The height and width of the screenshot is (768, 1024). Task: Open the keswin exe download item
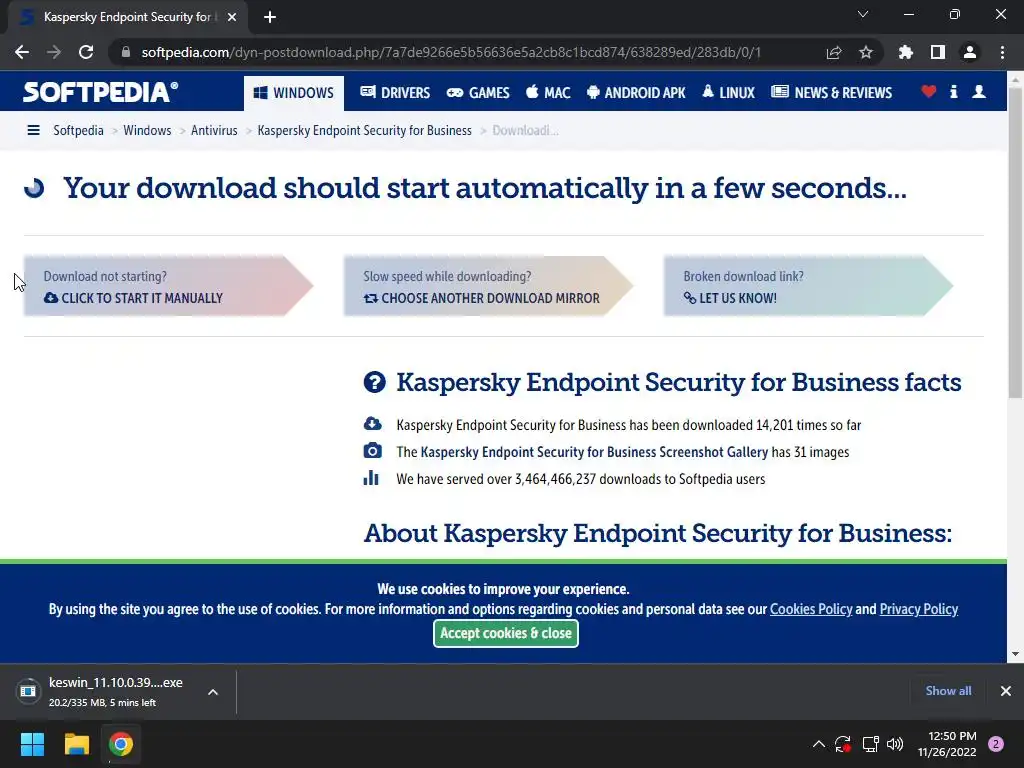[x=104, y=691]
